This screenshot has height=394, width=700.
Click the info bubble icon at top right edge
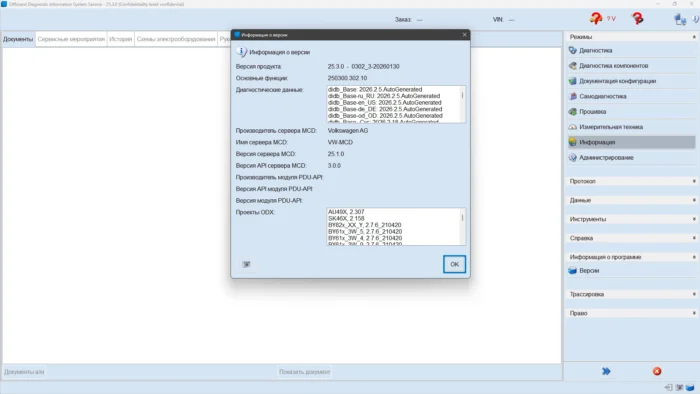pyautogui.click(x=696, y=19)
